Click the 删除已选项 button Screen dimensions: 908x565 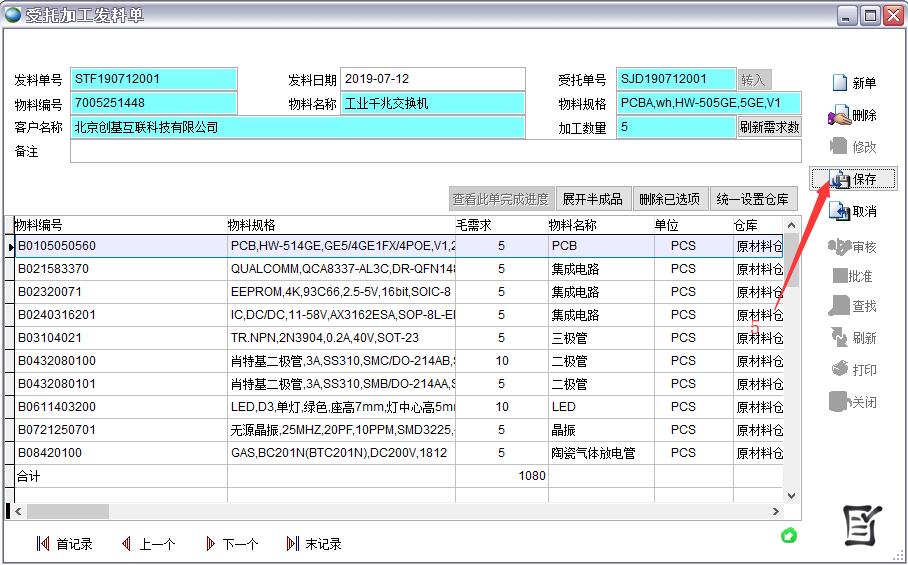click(x=670, y=199)
